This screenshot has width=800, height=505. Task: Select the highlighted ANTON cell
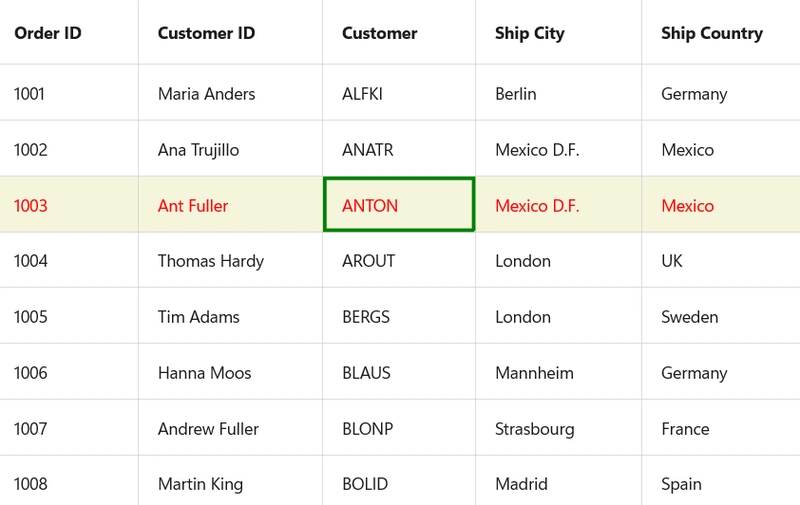[399, 205]
